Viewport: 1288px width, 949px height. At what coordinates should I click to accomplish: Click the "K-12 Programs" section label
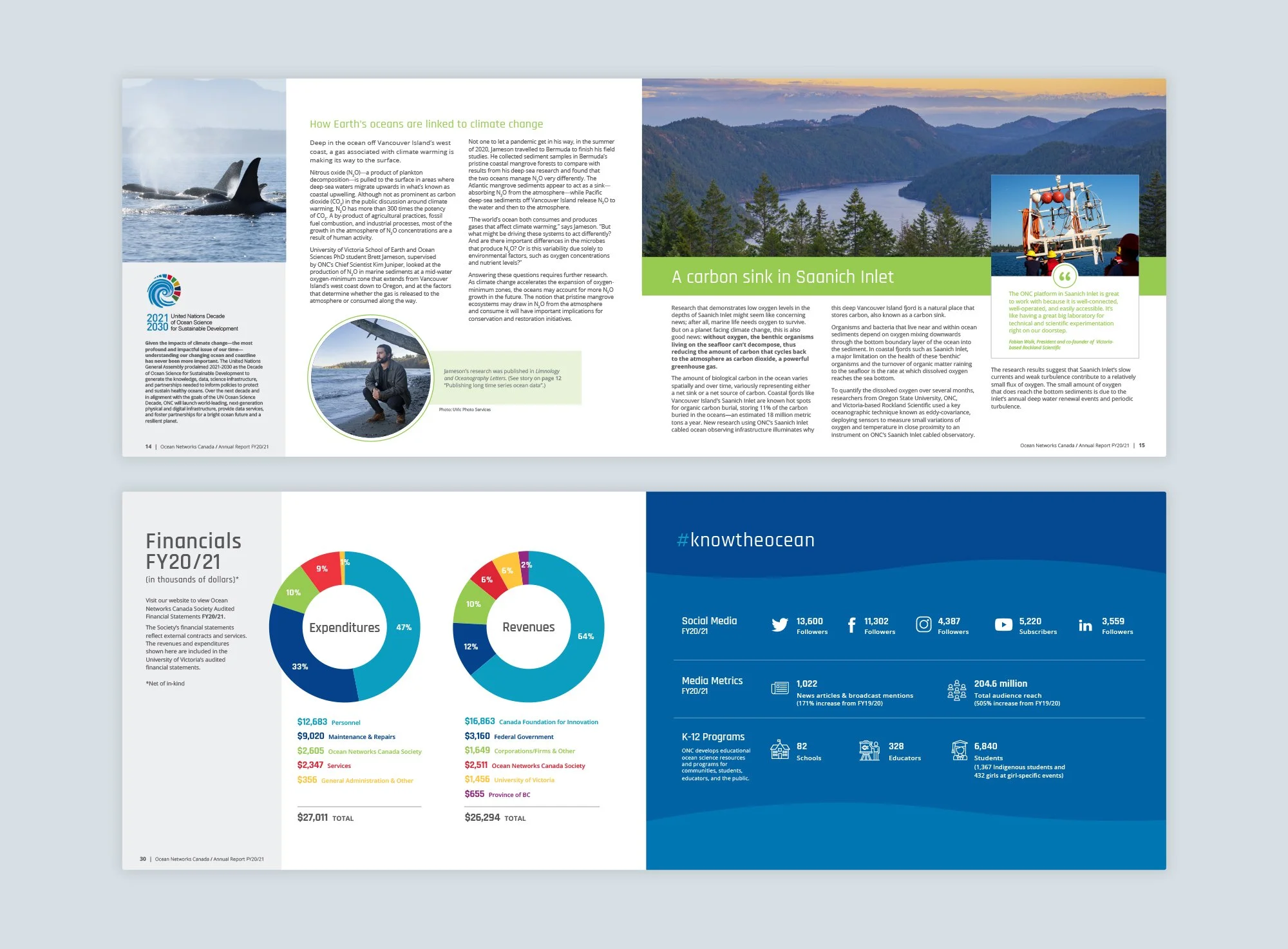tap(713, 737)
